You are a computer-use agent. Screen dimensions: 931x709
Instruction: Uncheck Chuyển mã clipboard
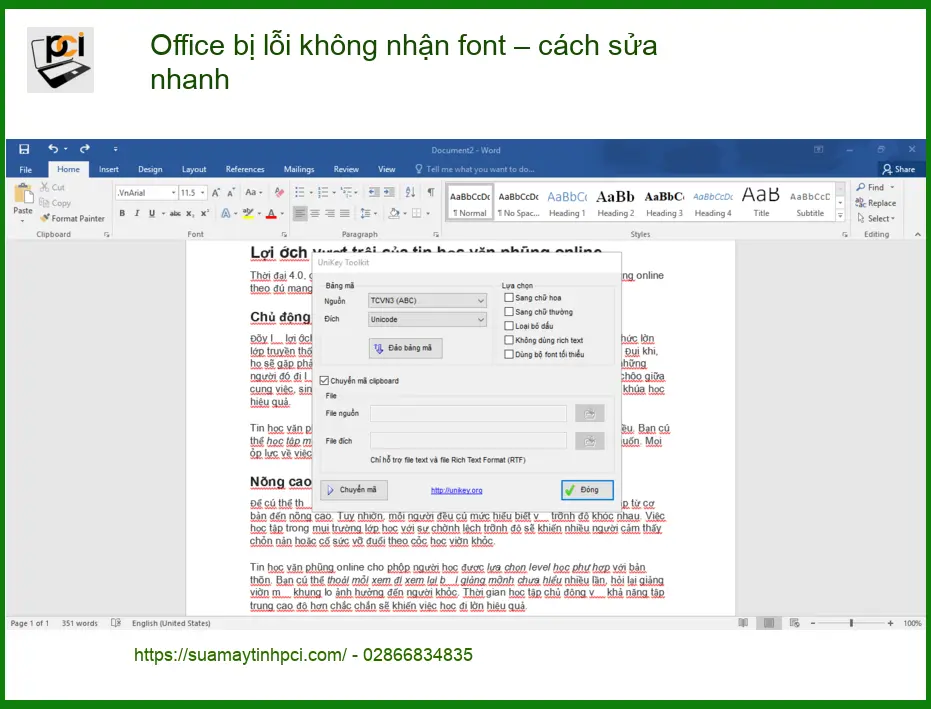tap(324, 381)
